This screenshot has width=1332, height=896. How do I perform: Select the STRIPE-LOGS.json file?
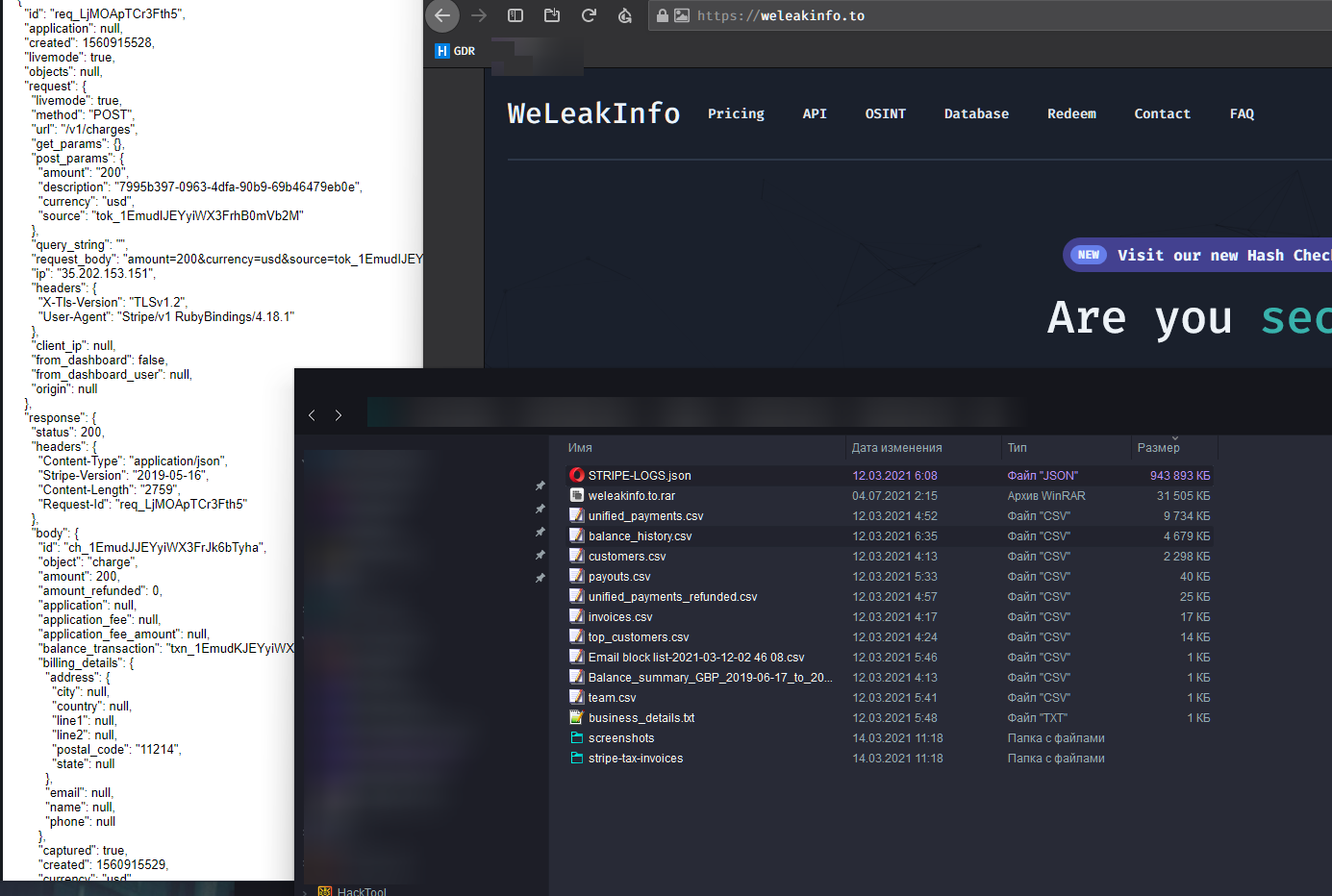(x=639, y=476)
